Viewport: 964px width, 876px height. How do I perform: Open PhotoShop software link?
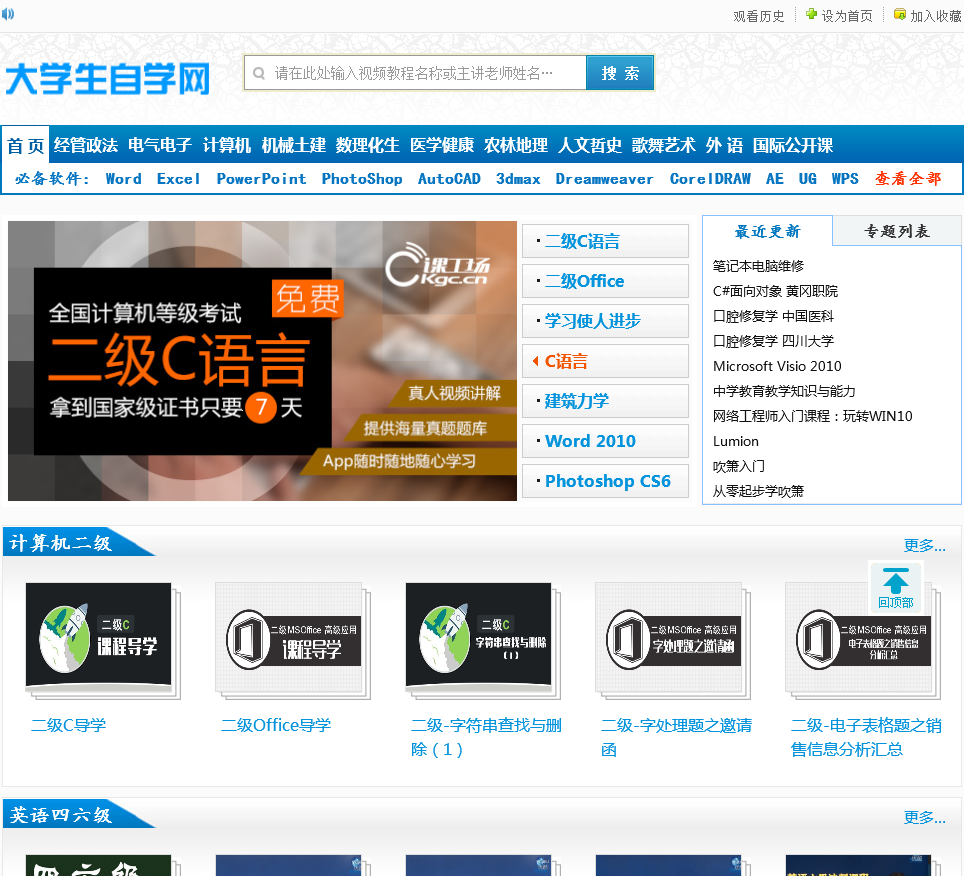click(x=362, y=179)
